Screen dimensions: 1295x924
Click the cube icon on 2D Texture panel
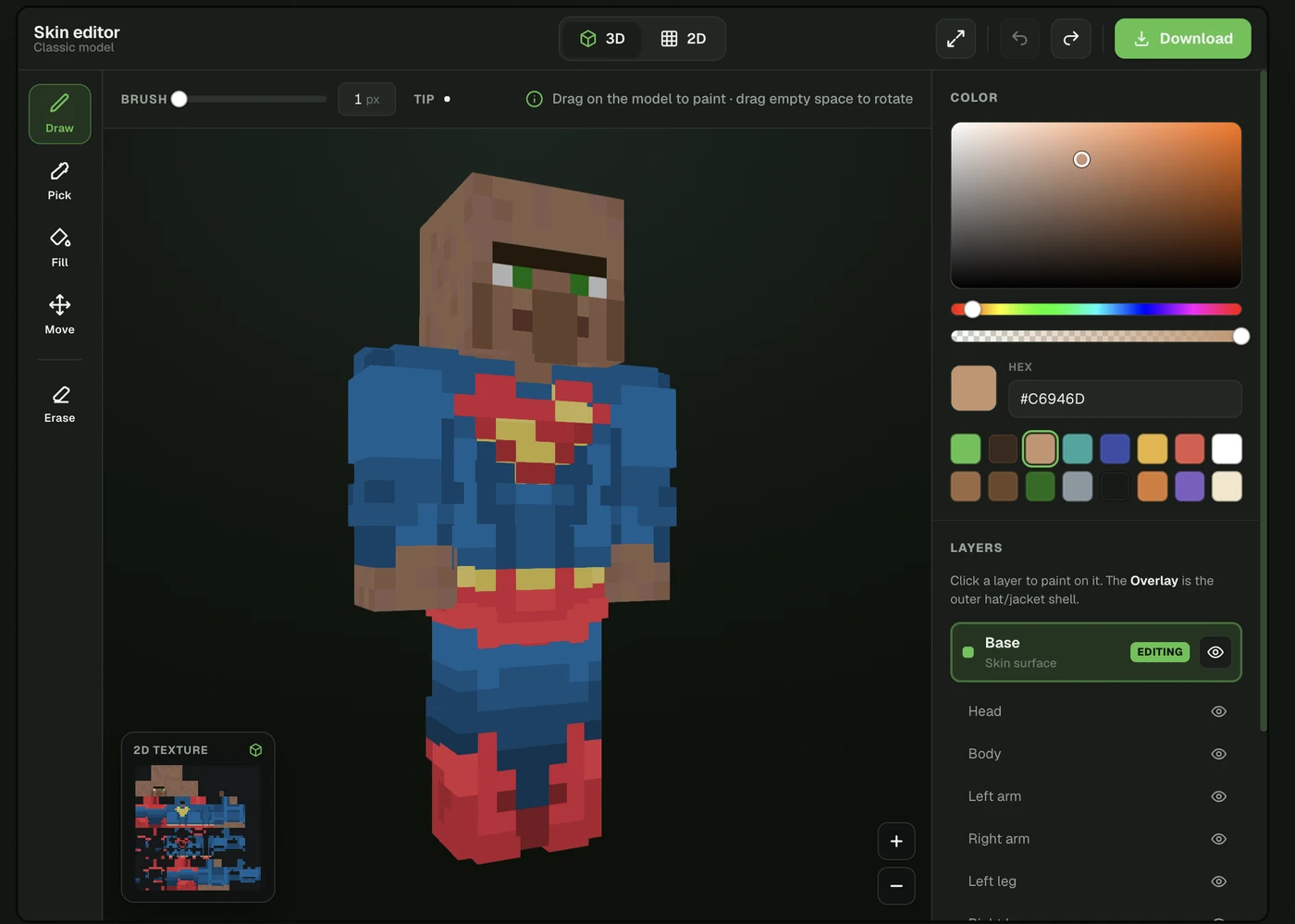pyautogui.click(x=255, y=750)
